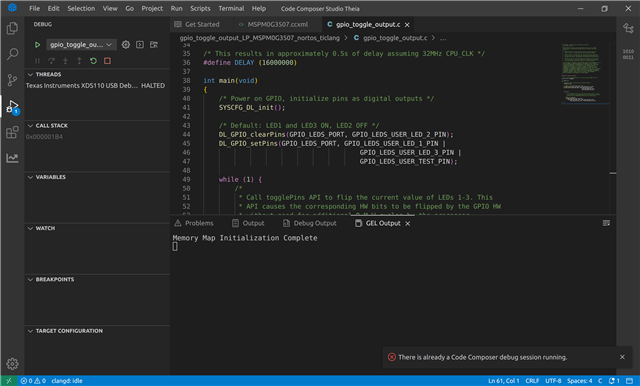Viewport: 640px width, 386px height.
Task: Open the Source Control view
Action: coord(12,80)
